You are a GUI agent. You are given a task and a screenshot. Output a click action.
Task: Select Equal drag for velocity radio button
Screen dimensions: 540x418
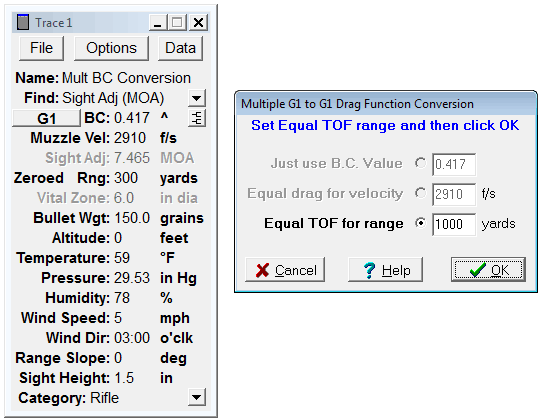click(420, 193)
